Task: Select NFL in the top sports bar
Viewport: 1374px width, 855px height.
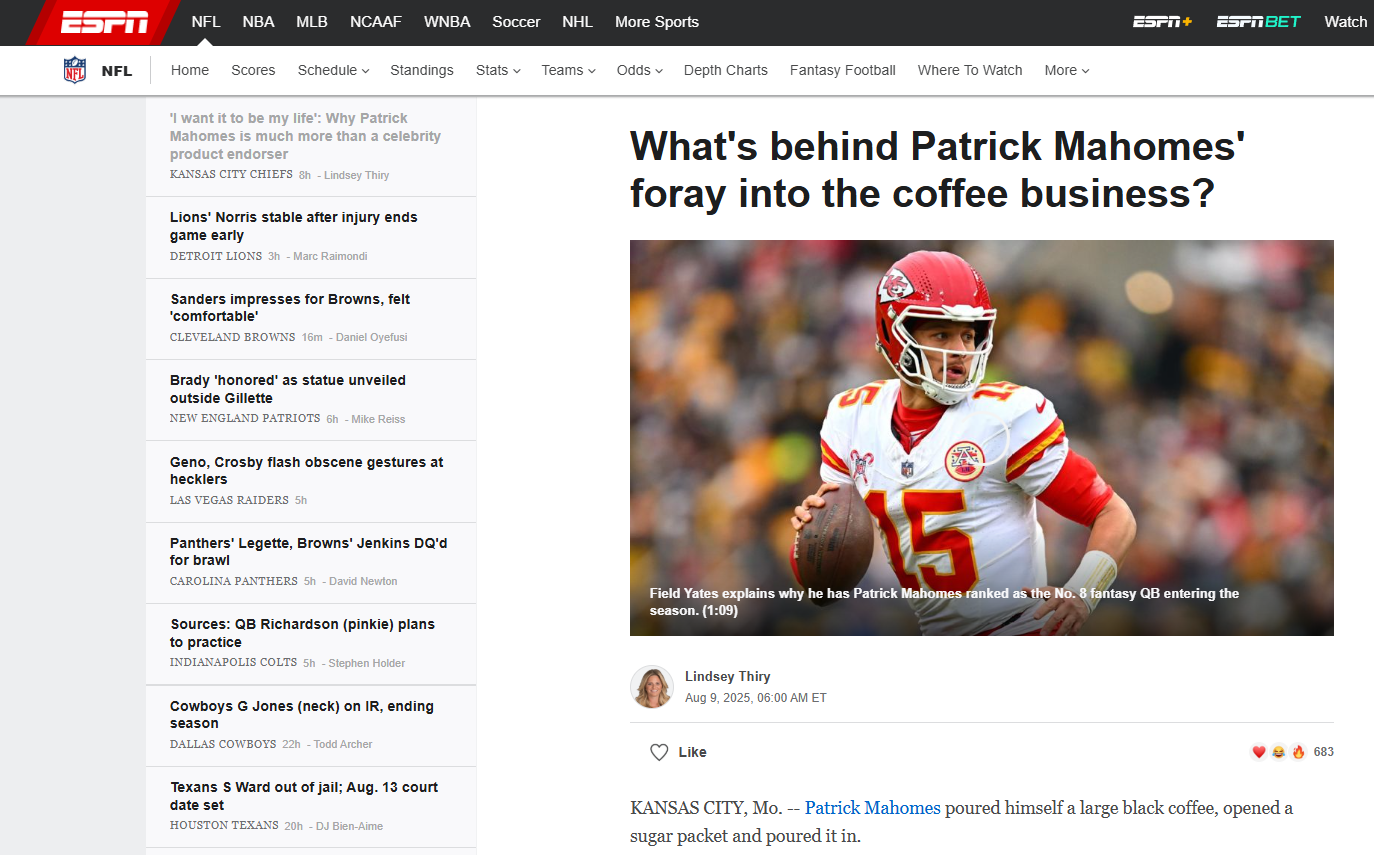Action: tap(206, 22)
